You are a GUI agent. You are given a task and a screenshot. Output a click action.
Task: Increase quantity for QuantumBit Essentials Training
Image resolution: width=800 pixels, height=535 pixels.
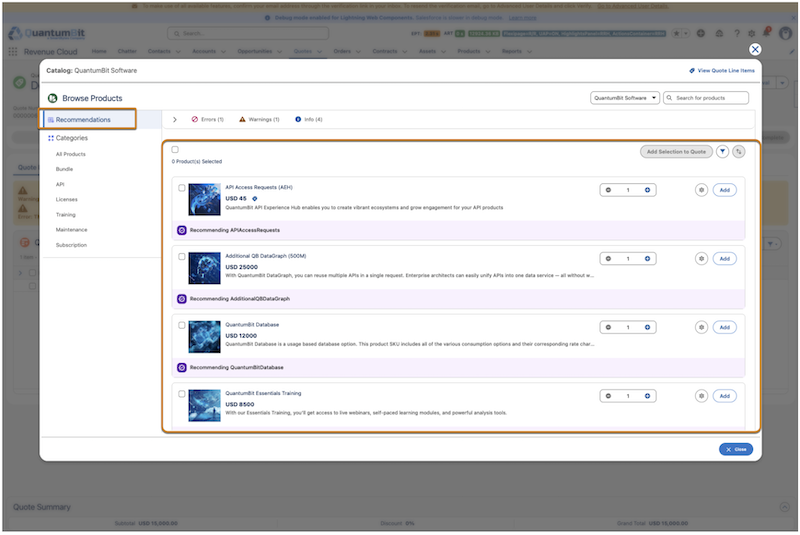click(x=647, y=396)
